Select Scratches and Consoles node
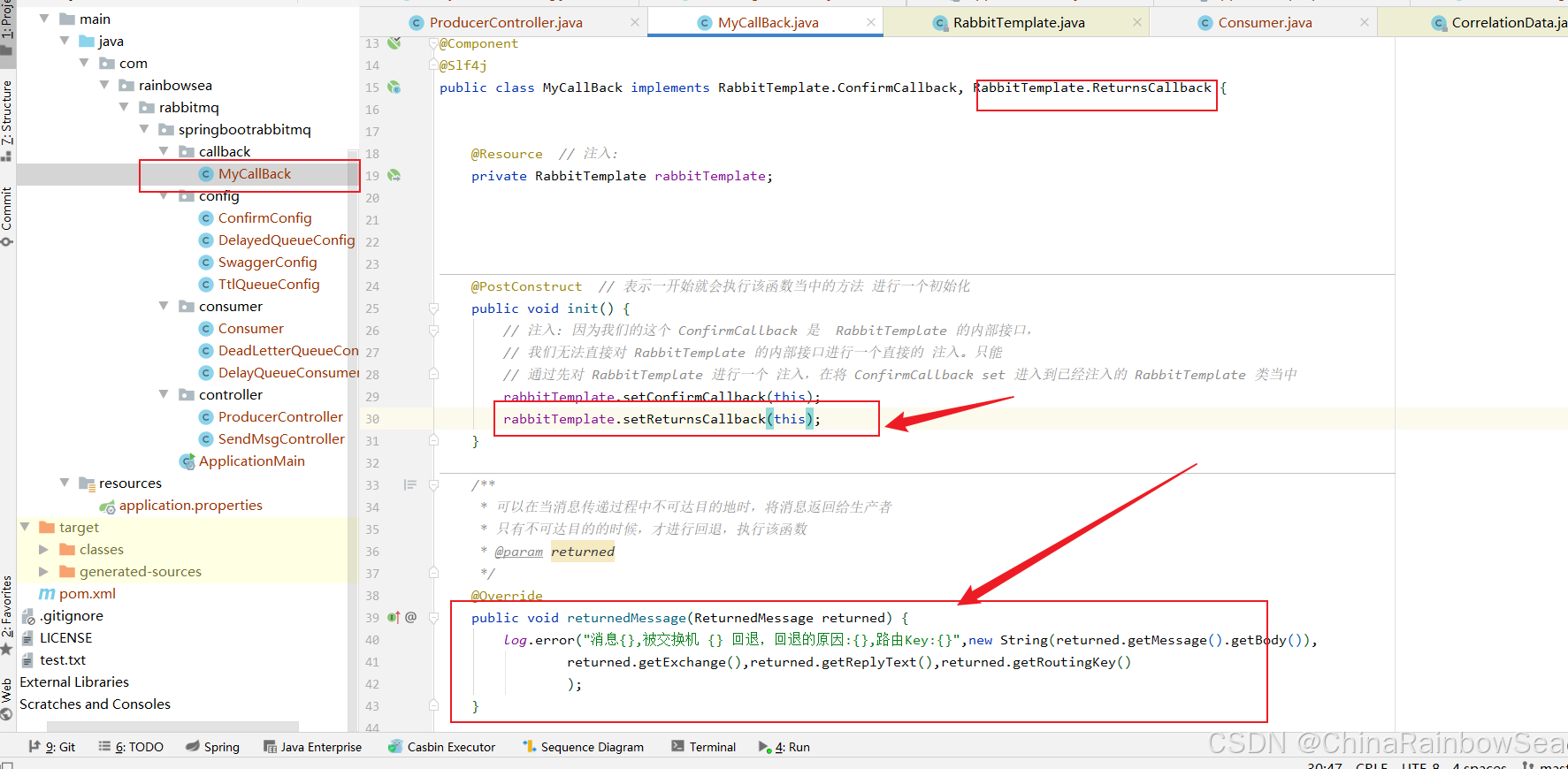Screen dimensions: 1568x769 point(95,704)
